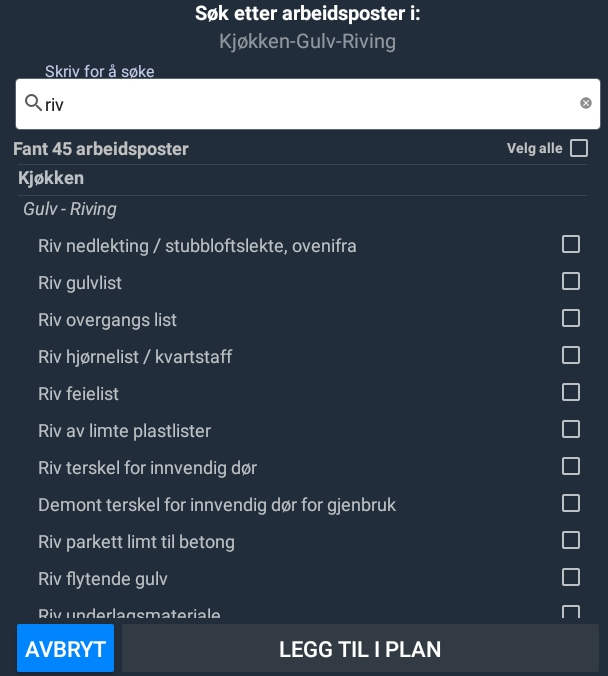
Task: Mark 'Riv av limte plastlister' checkbox
Action: pos(571,429)
